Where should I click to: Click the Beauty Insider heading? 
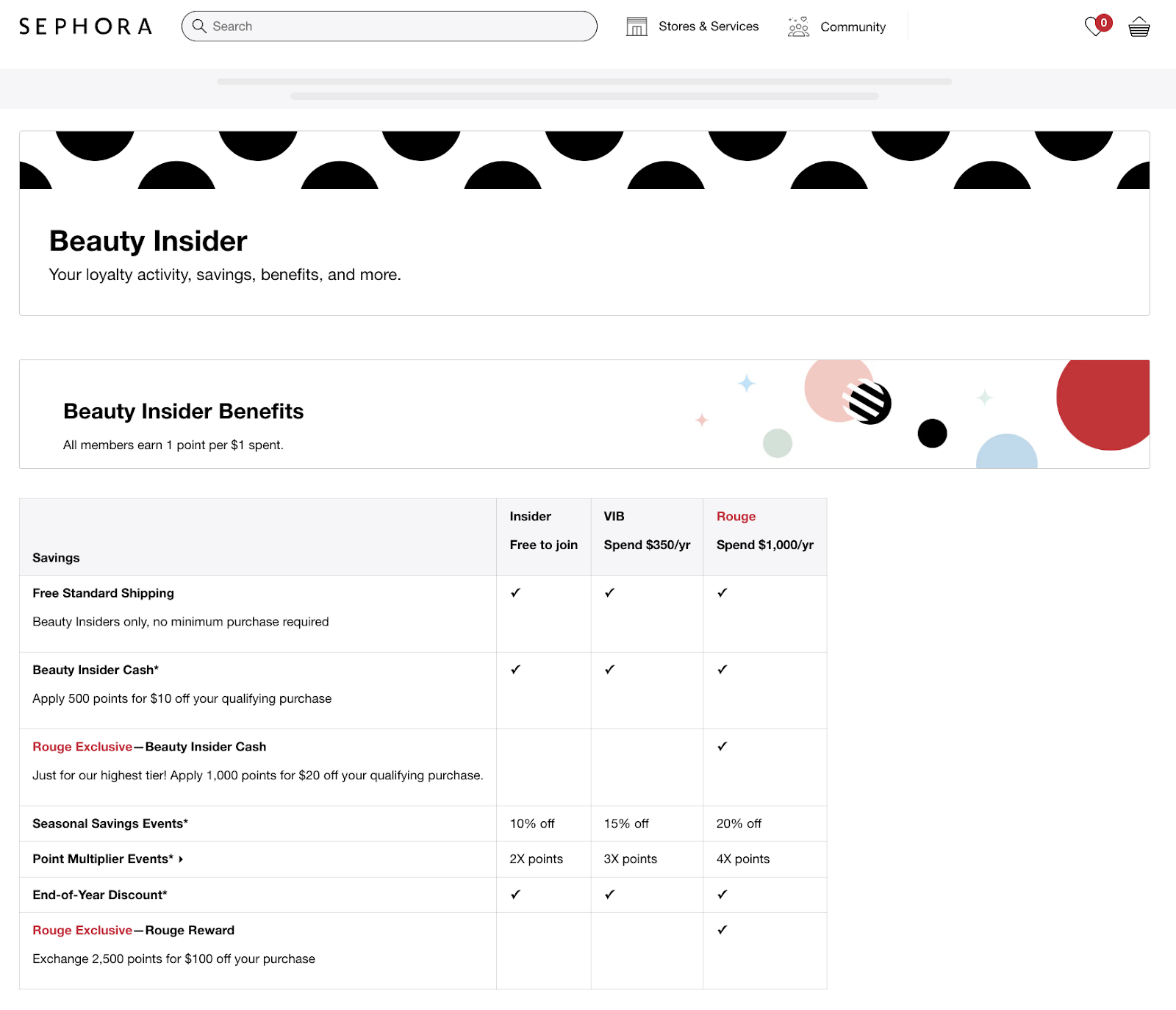148,241
